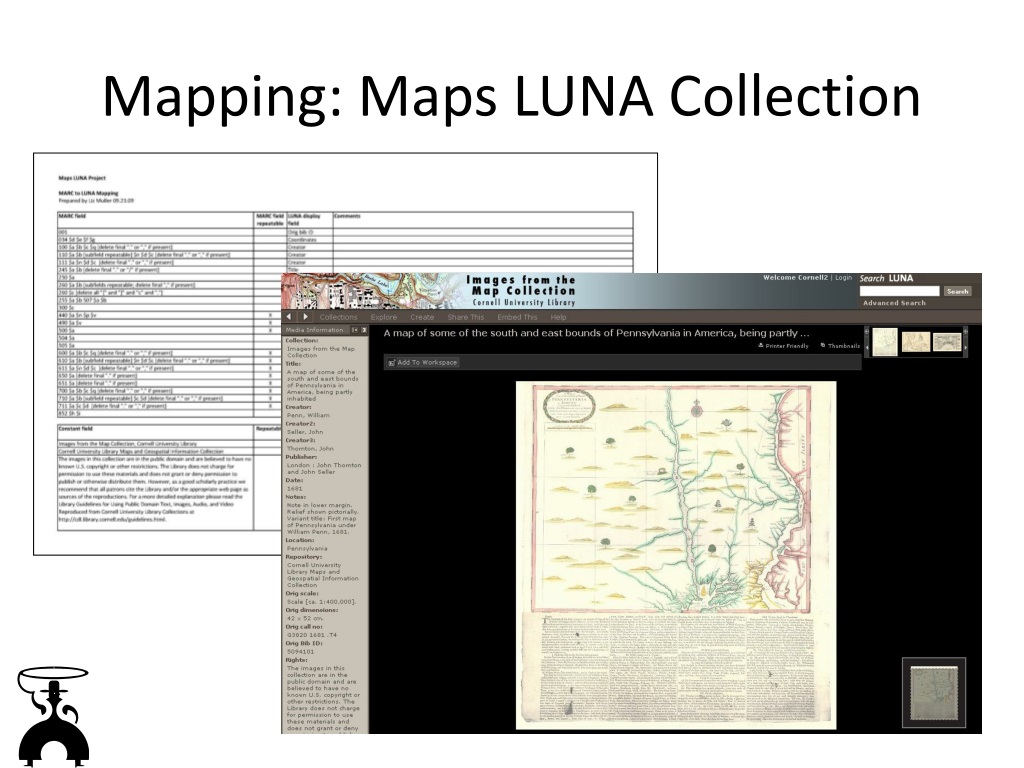The image size is (1024, 768).
Task: Click slide title 'Mapping: Maps LUNA Collection'
Action: point(511,97)
